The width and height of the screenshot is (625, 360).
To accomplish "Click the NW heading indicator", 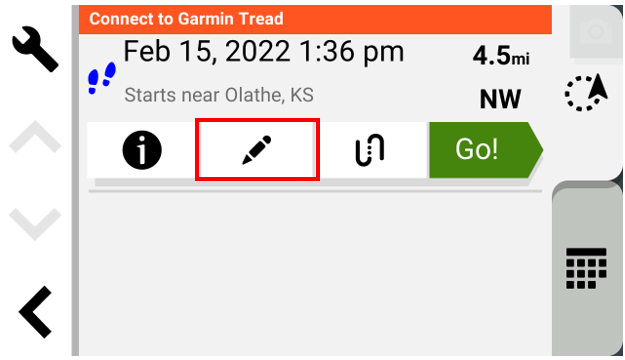I will tap(500, 99).
